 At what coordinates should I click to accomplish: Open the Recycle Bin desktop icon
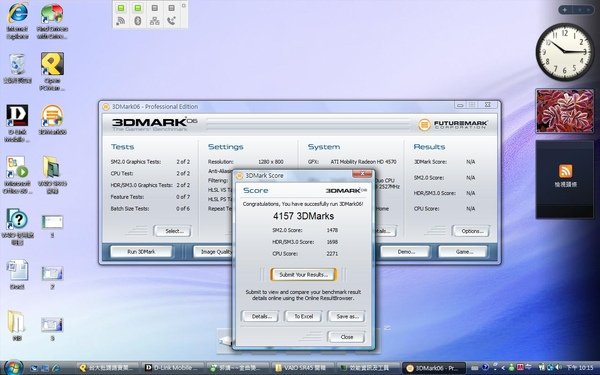(17, 68)
